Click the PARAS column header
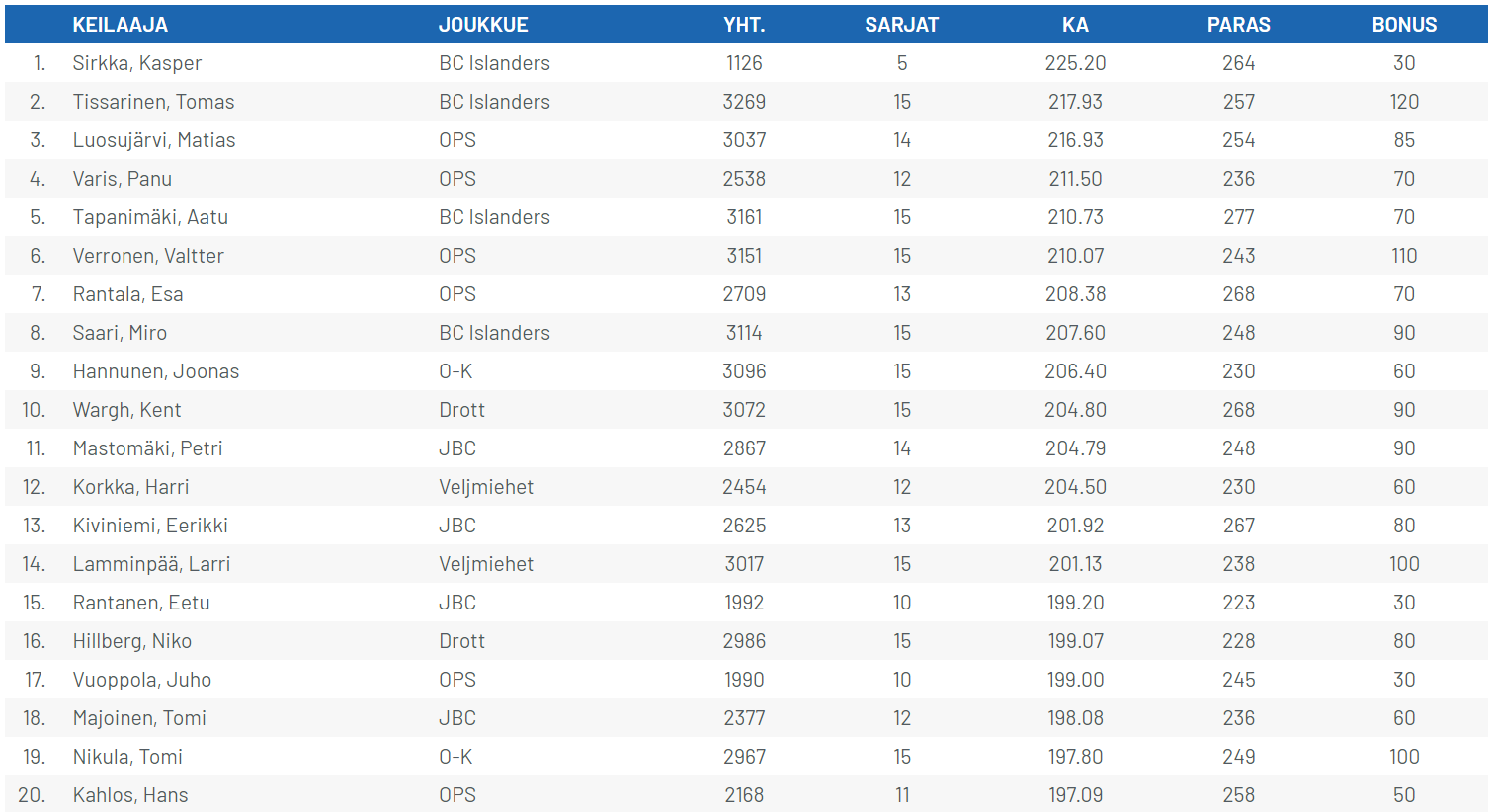 [x=1238, y=25]
